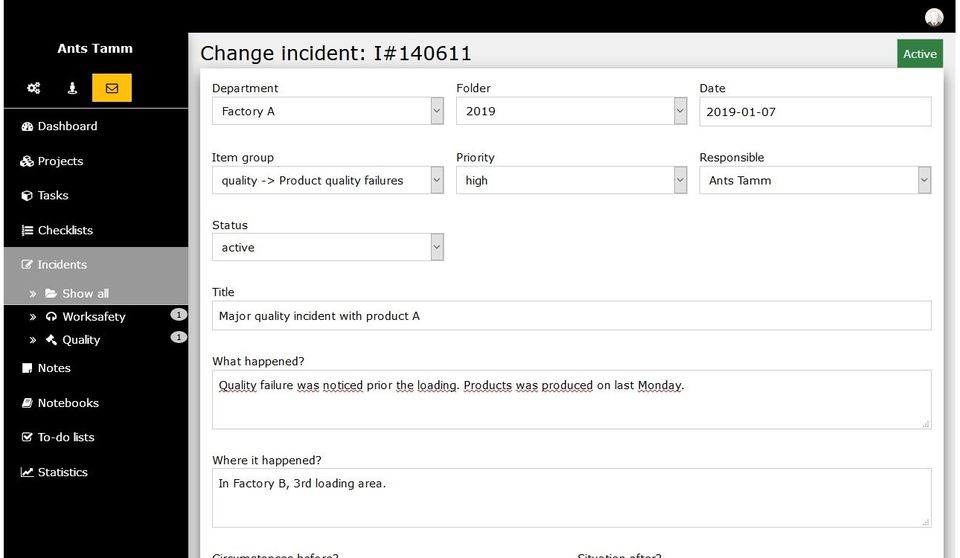The width and height of the screenshot is (960, 558).
Task: Open the Priority dropdown showing high
Action: [x=571, y=180]
